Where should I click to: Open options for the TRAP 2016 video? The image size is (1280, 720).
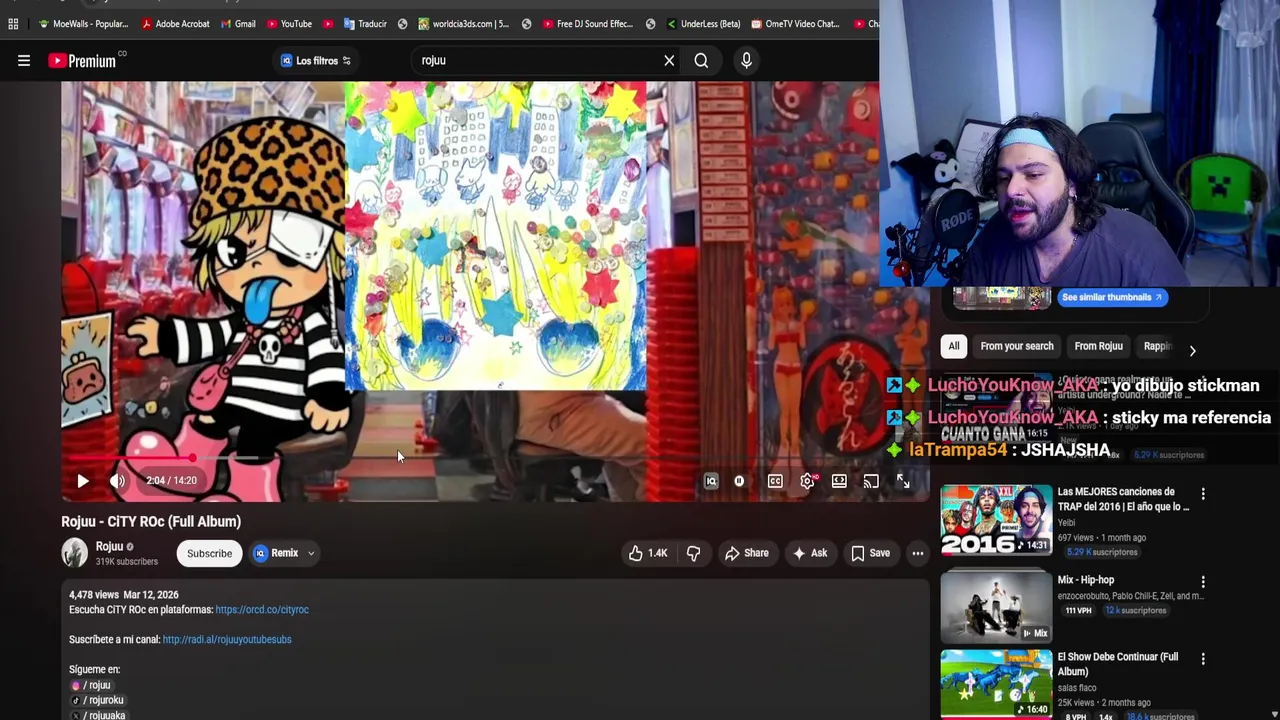1203,494
